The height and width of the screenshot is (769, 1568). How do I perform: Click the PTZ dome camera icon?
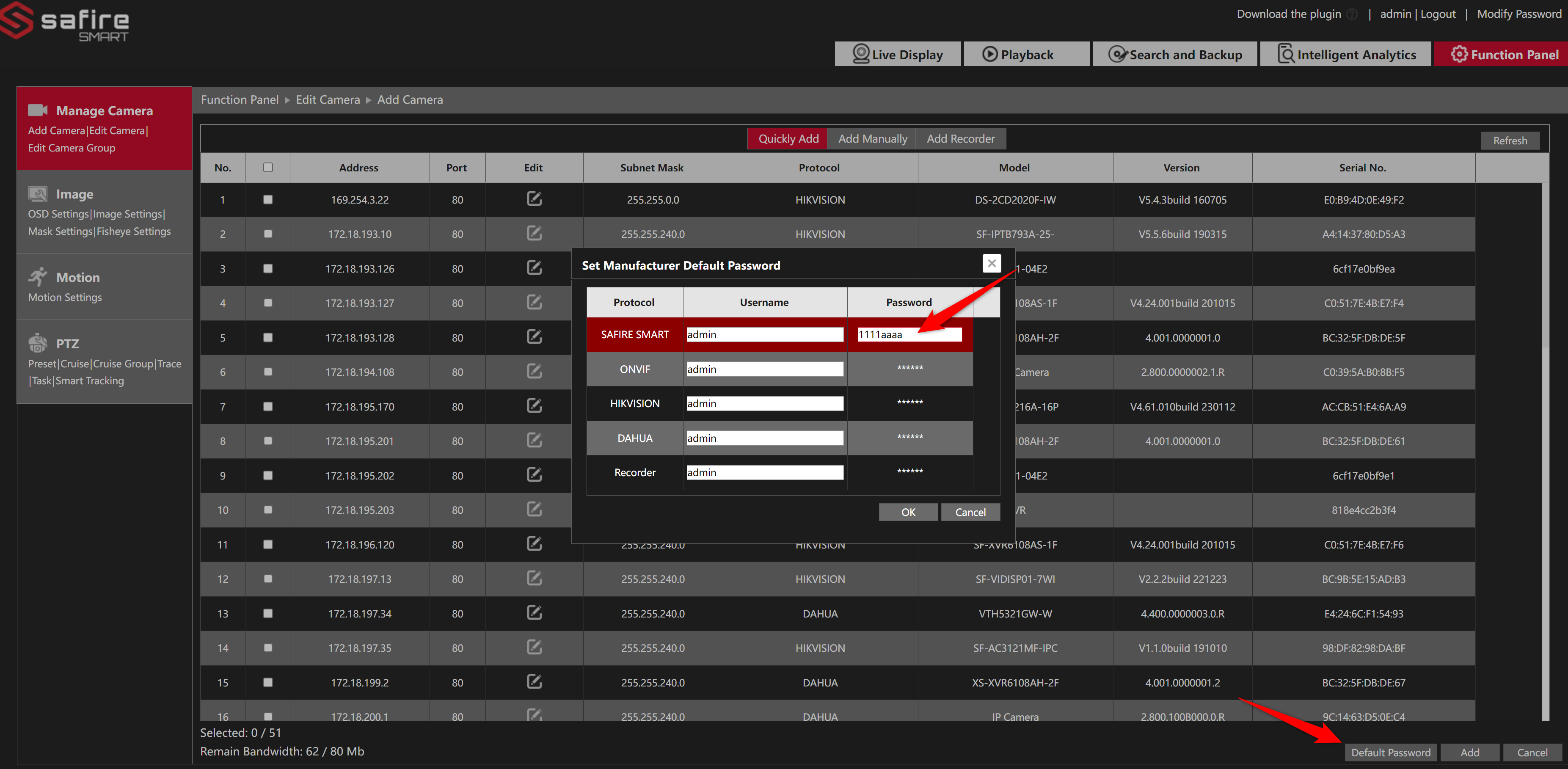click(38, 343)
